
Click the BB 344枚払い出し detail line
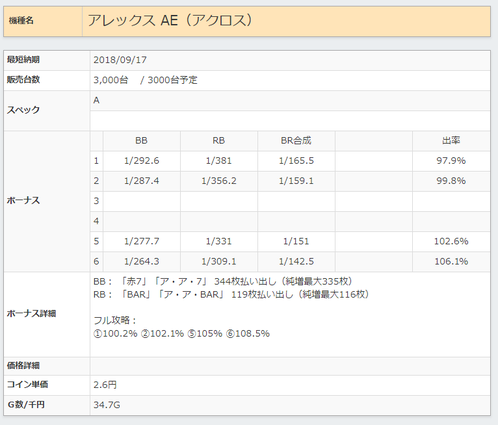(x=223, y=282)
